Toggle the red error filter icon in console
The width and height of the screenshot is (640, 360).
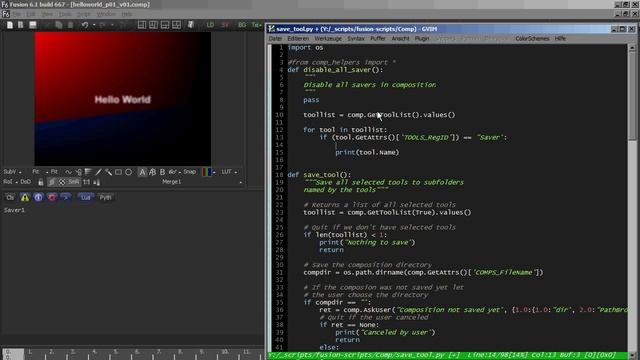coord(52,198)
